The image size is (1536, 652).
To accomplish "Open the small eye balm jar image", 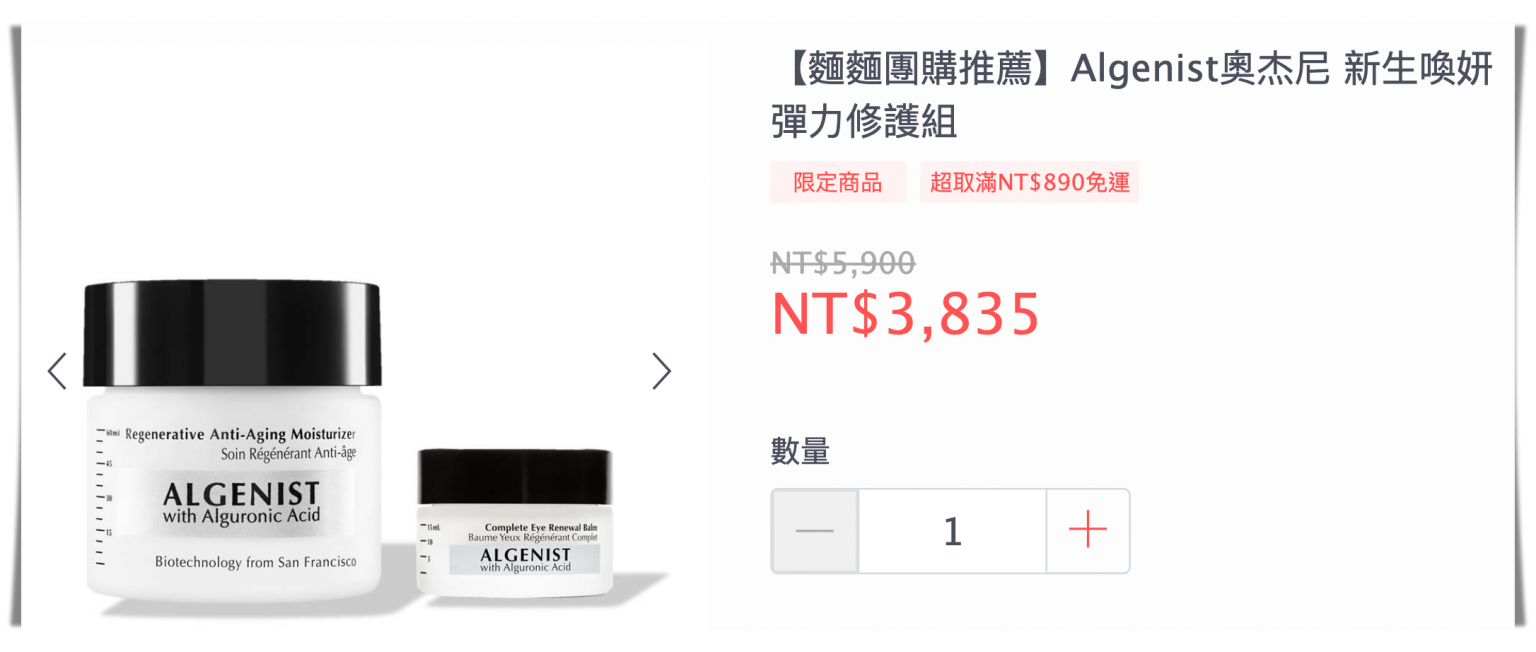I will tap(514, 523).
